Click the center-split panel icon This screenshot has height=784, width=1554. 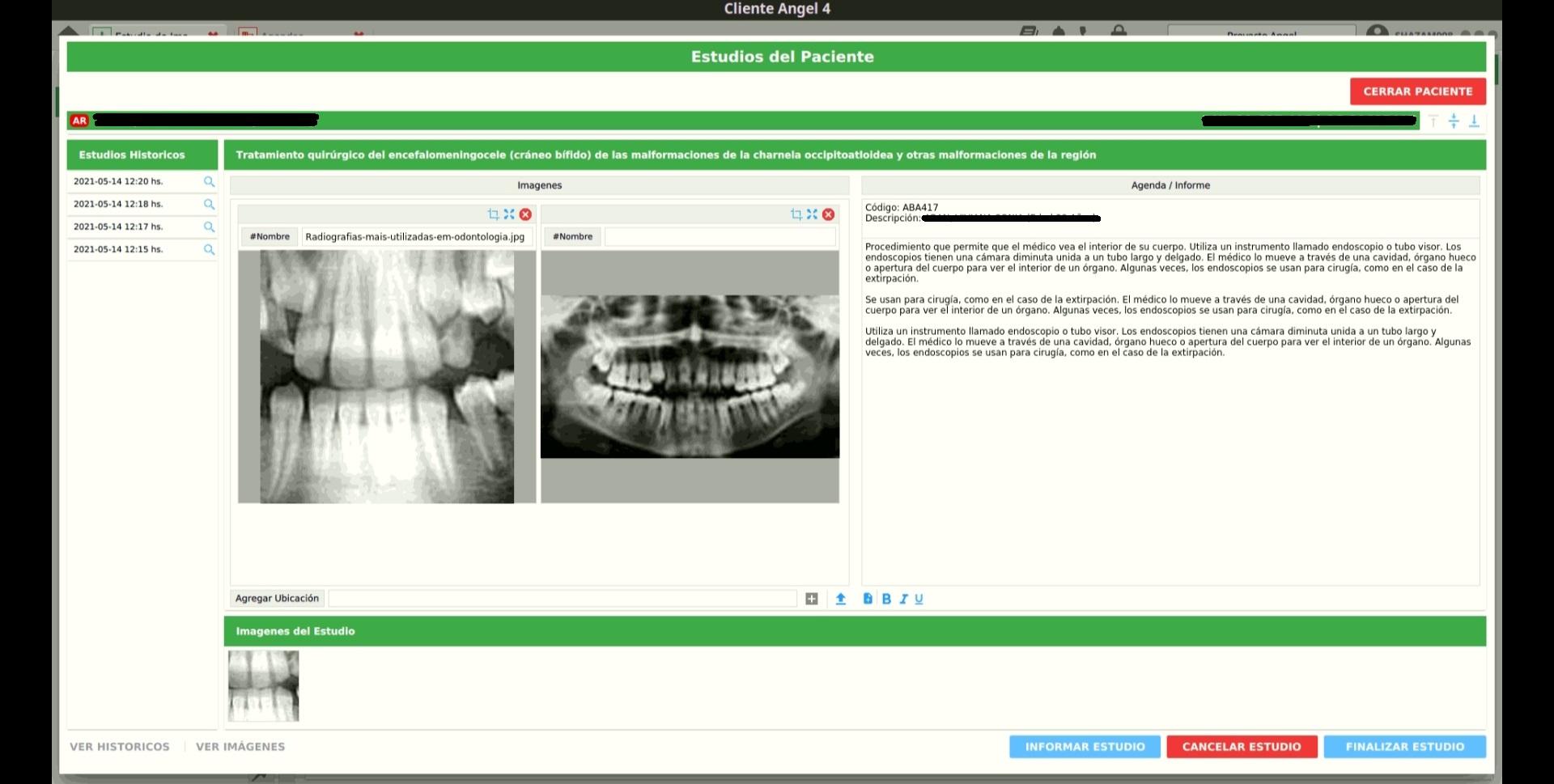1454,121
